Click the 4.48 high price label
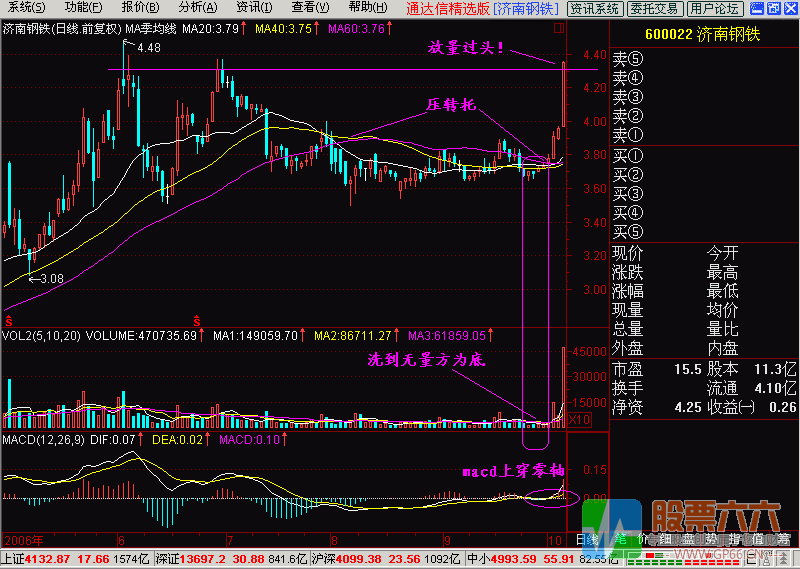This screenshot has width=800, height=569. point(149,47)
